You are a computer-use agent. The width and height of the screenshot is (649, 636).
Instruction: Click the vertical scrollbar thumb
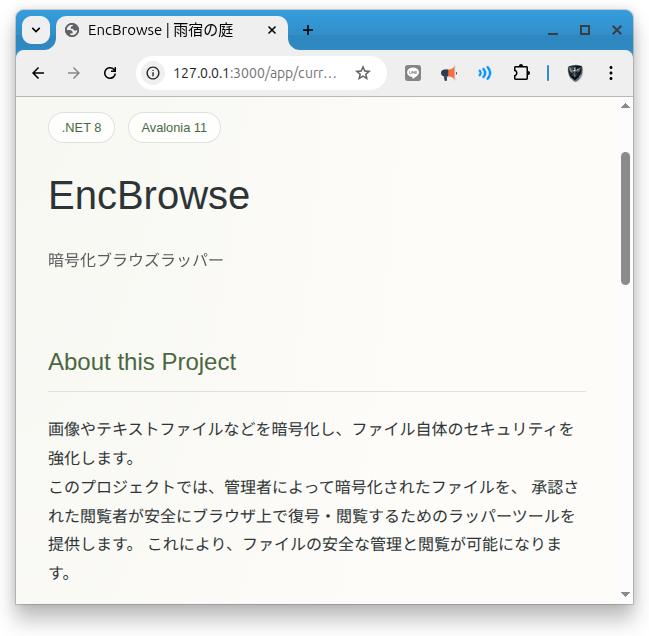pos(625,218)
